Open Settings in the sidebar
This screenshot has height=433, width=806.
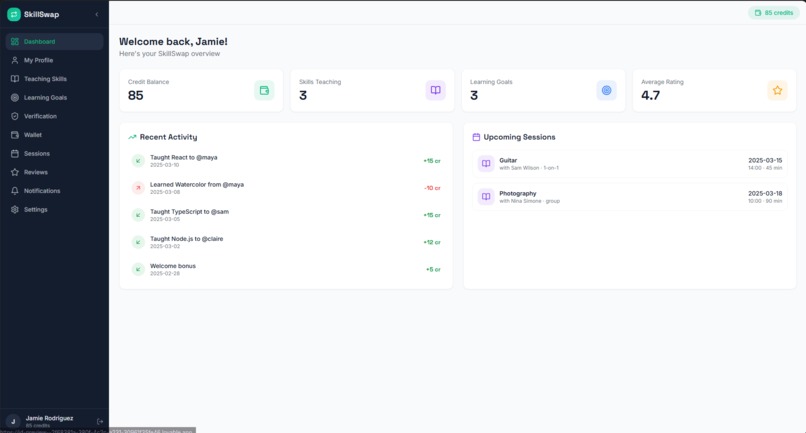pos(54,210)
